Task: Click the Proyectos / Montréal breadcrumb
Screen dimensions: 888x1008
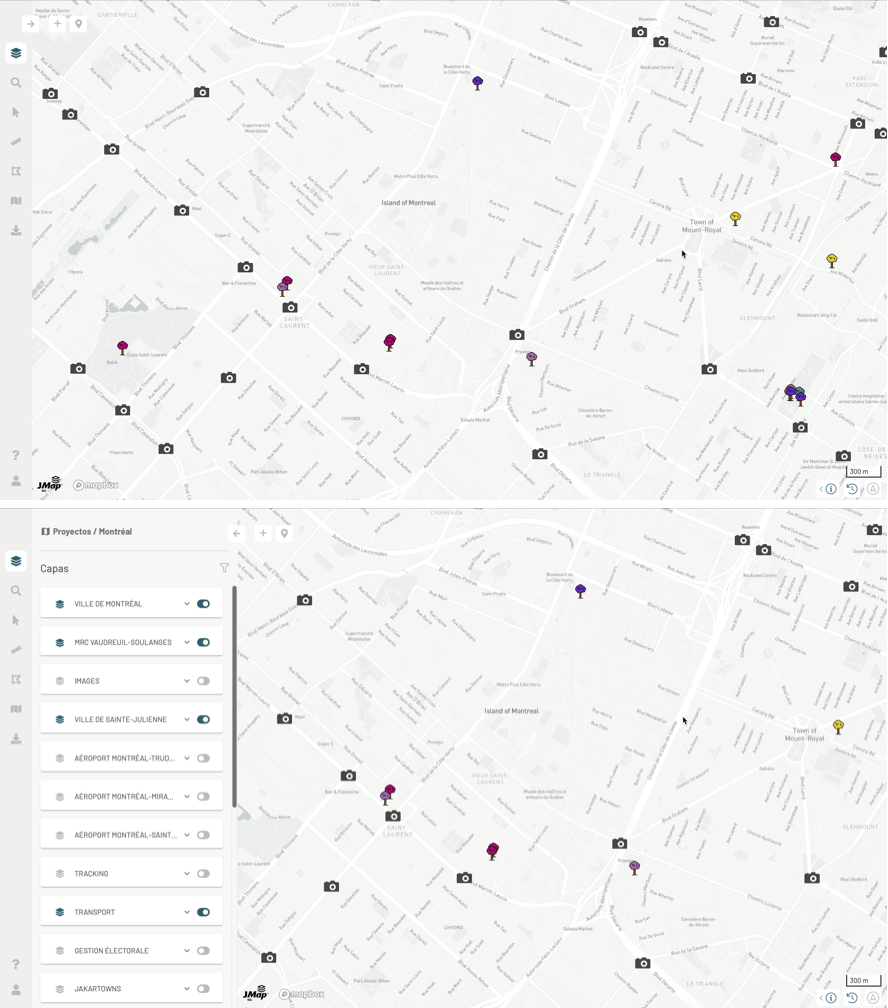Action: click(x=92, y=532)
